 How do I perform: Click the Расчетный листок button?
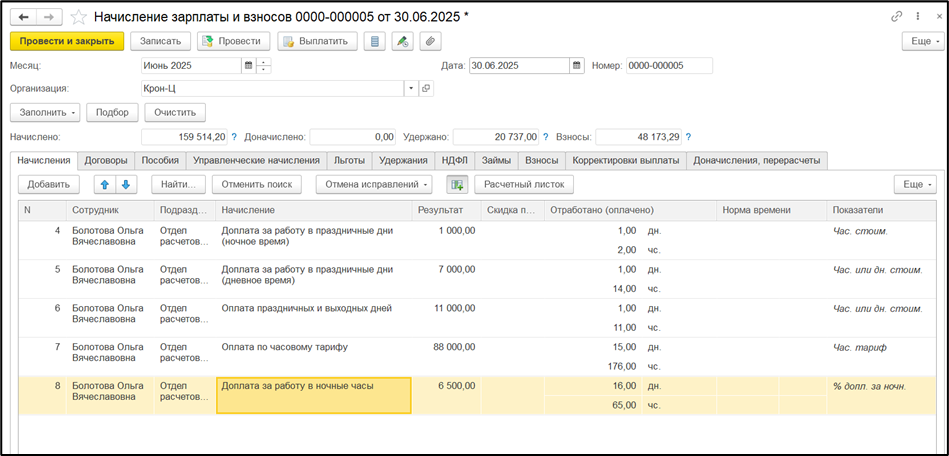click(524, 184)
